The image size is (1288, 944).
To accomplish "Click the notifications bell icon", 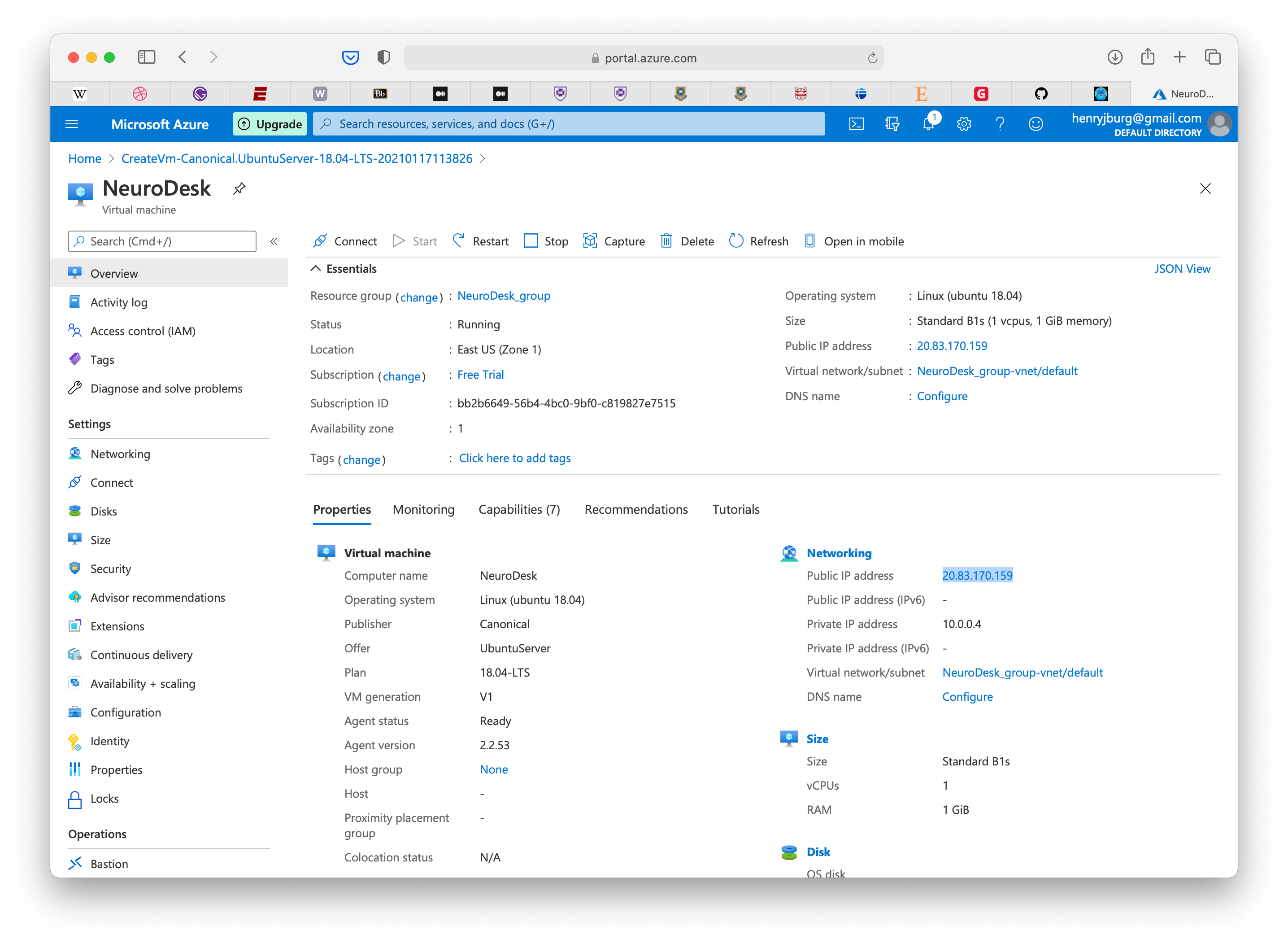I will pyautogui.click(x=928, y=124).
